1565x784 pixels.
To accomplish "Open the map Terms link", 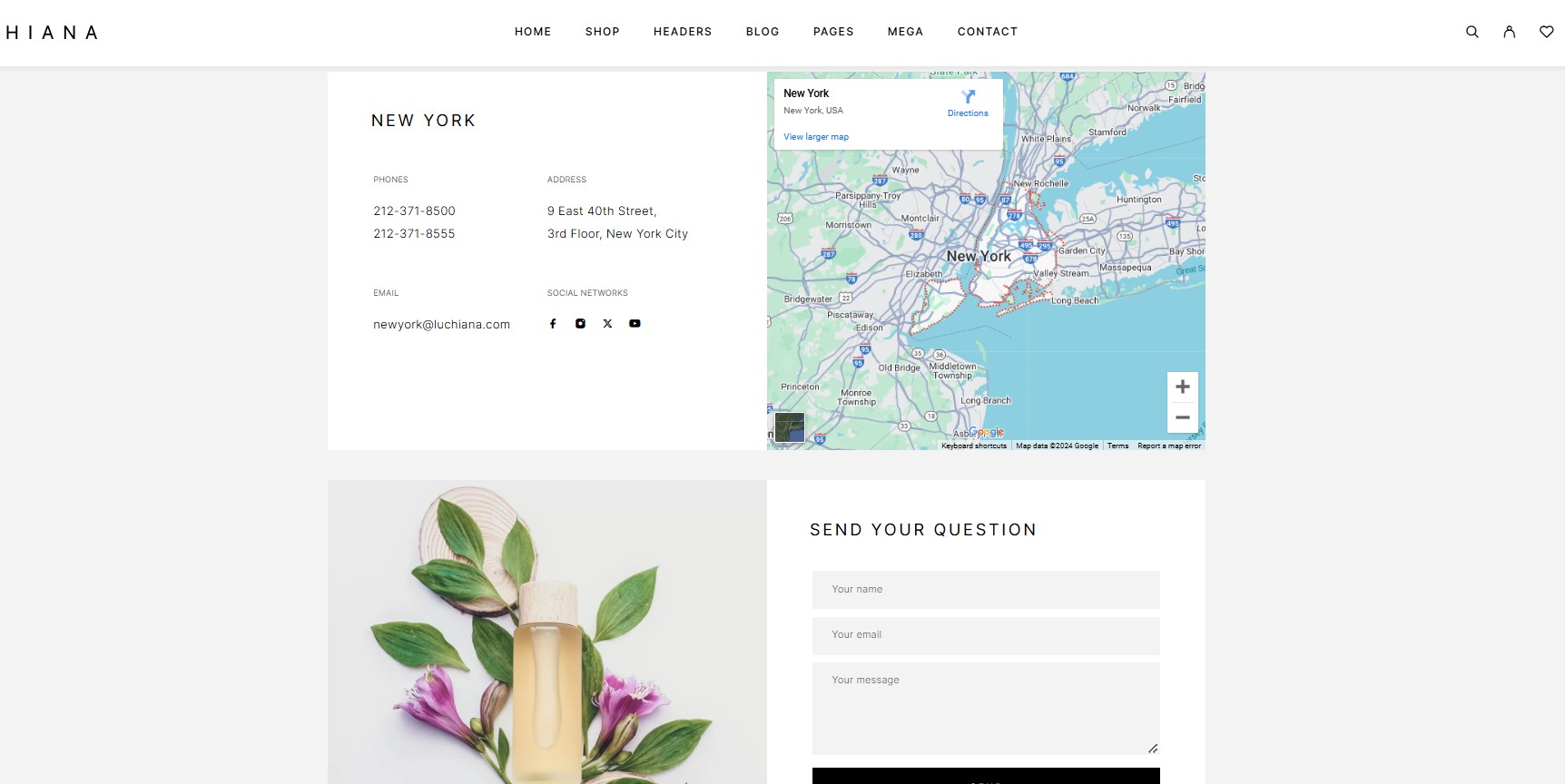I will 1117,446.
